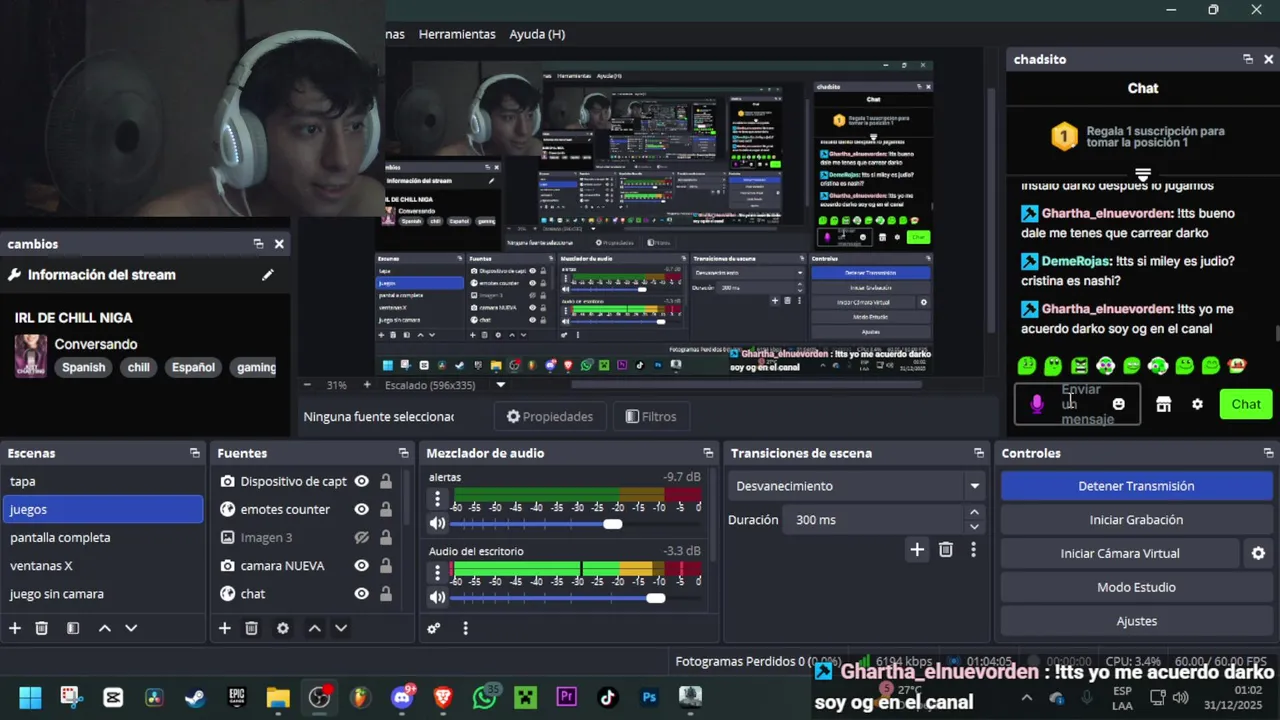Open audio mixer menu dots
1280x720 pixels.
pos(465,628)
